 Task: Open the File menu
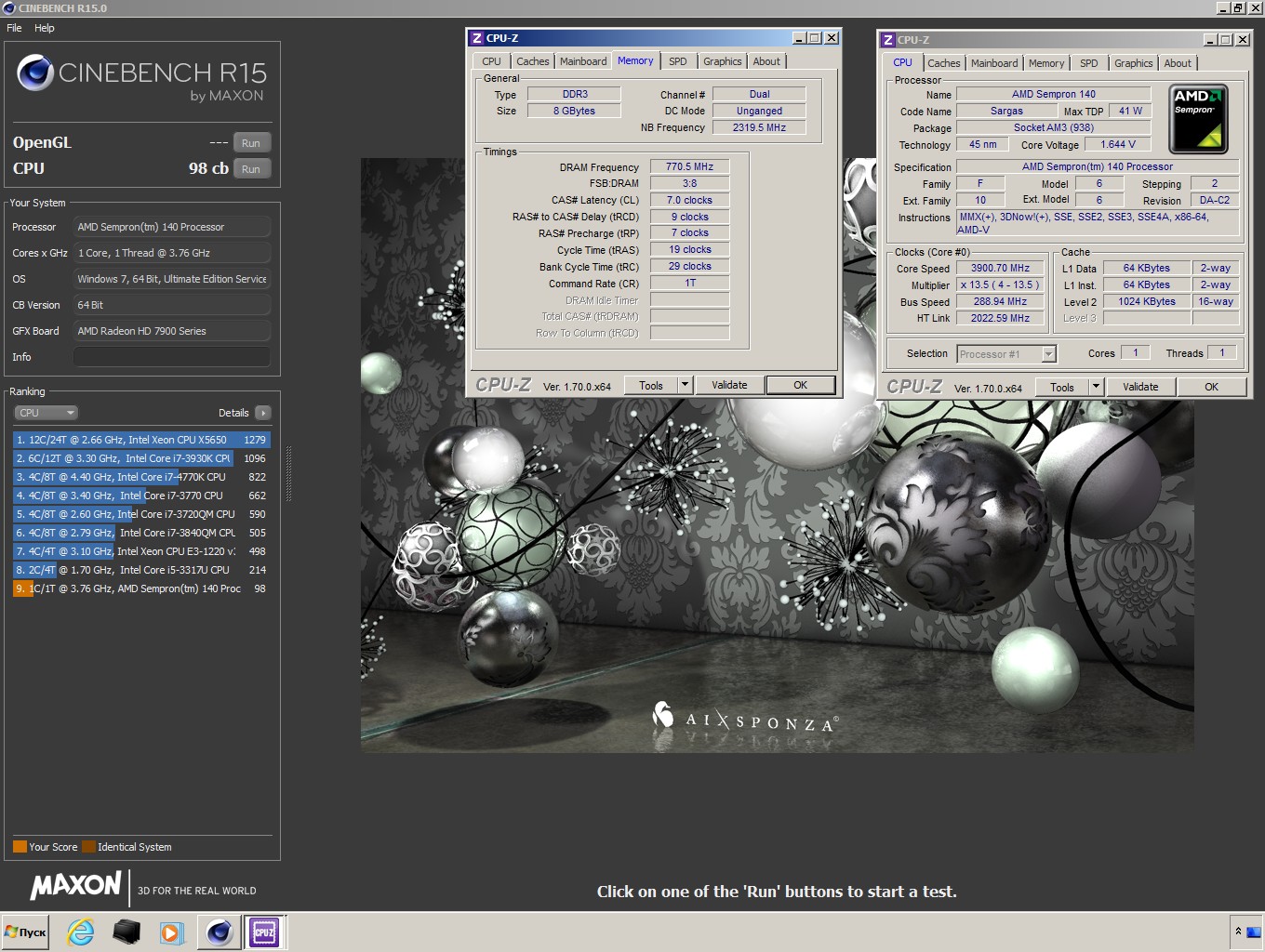tap(14, 28)
